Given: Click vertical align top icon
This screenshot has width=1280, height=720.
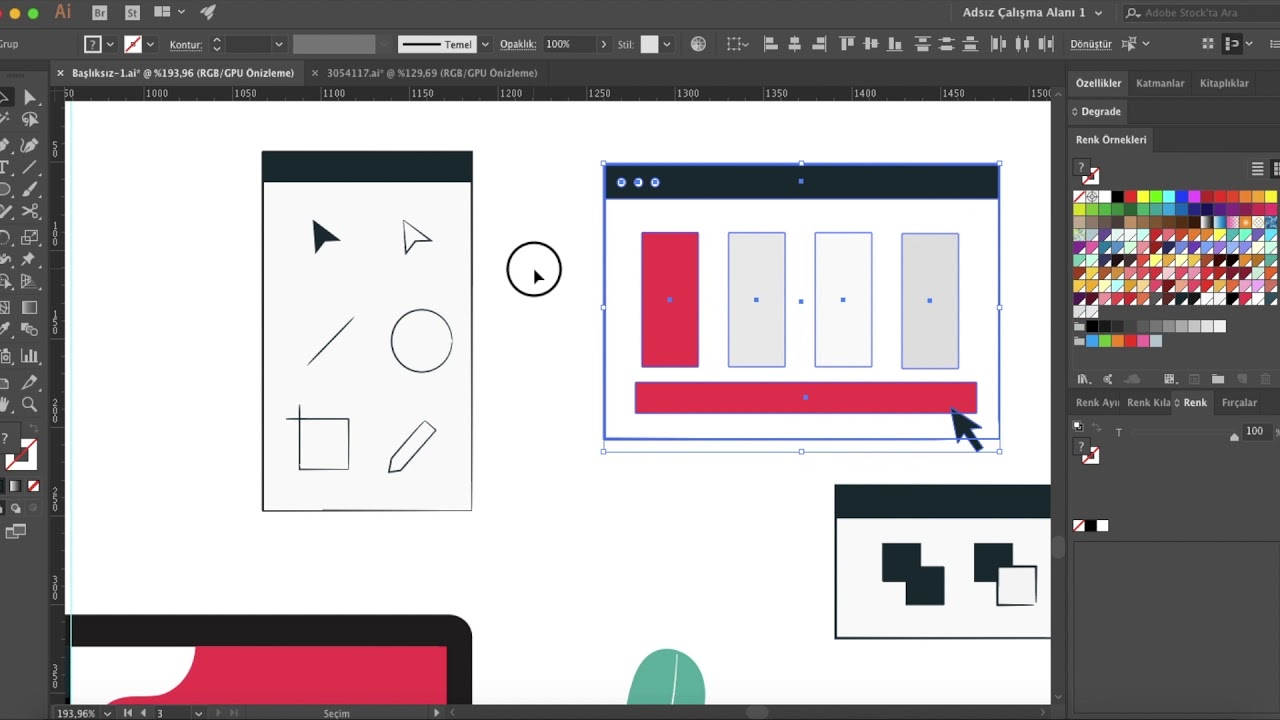Looking at the screenshot, I should click(x=847, y=44).
